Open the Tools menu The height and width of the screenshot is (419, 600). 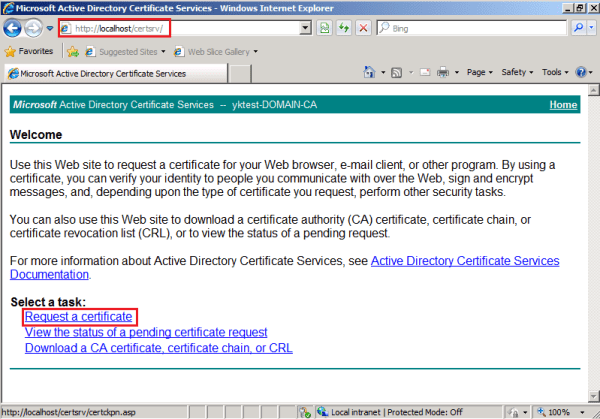pyautogui.click(x=555, y=72)
